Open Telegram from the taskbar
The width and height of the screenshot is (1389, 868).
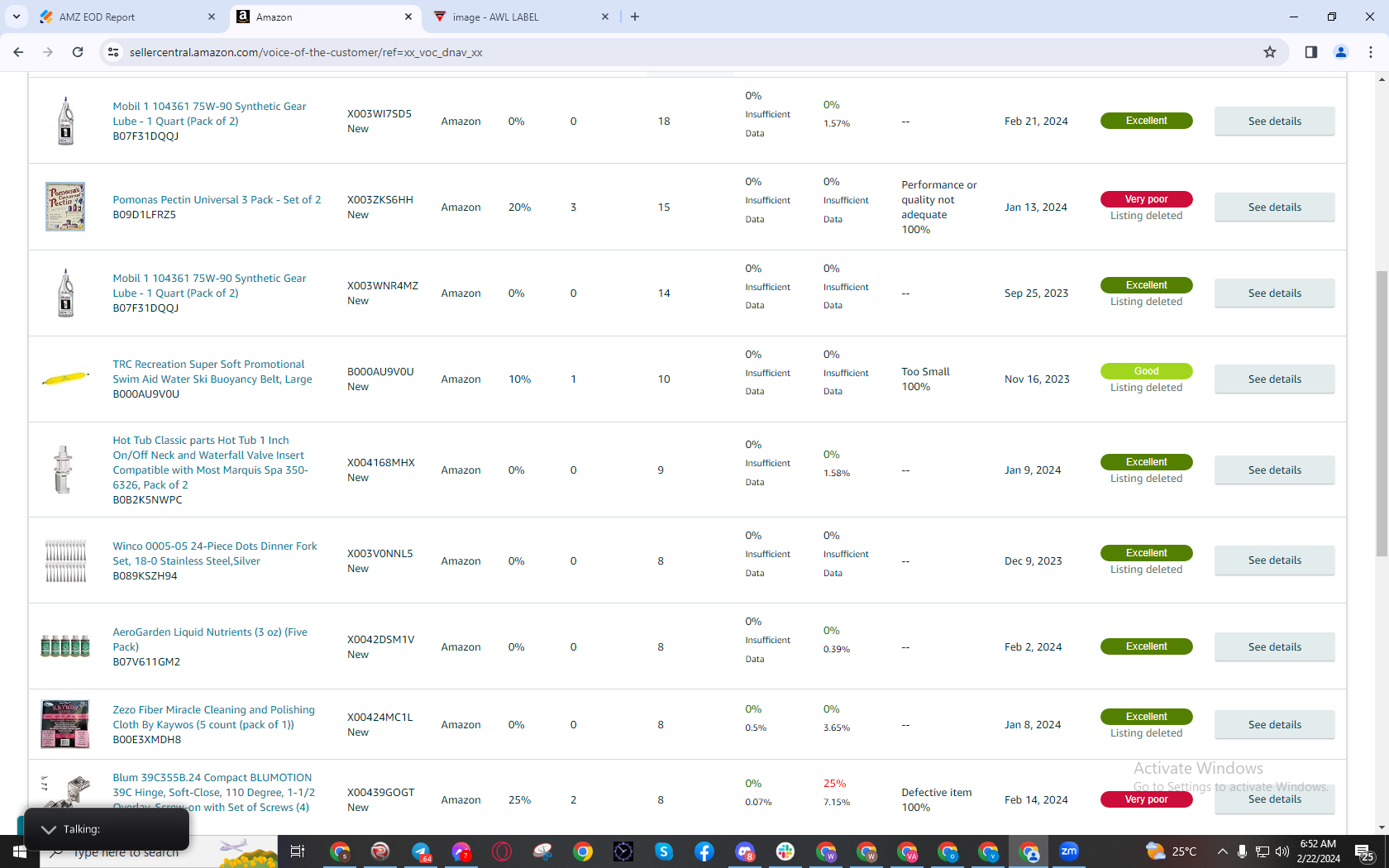421,851
